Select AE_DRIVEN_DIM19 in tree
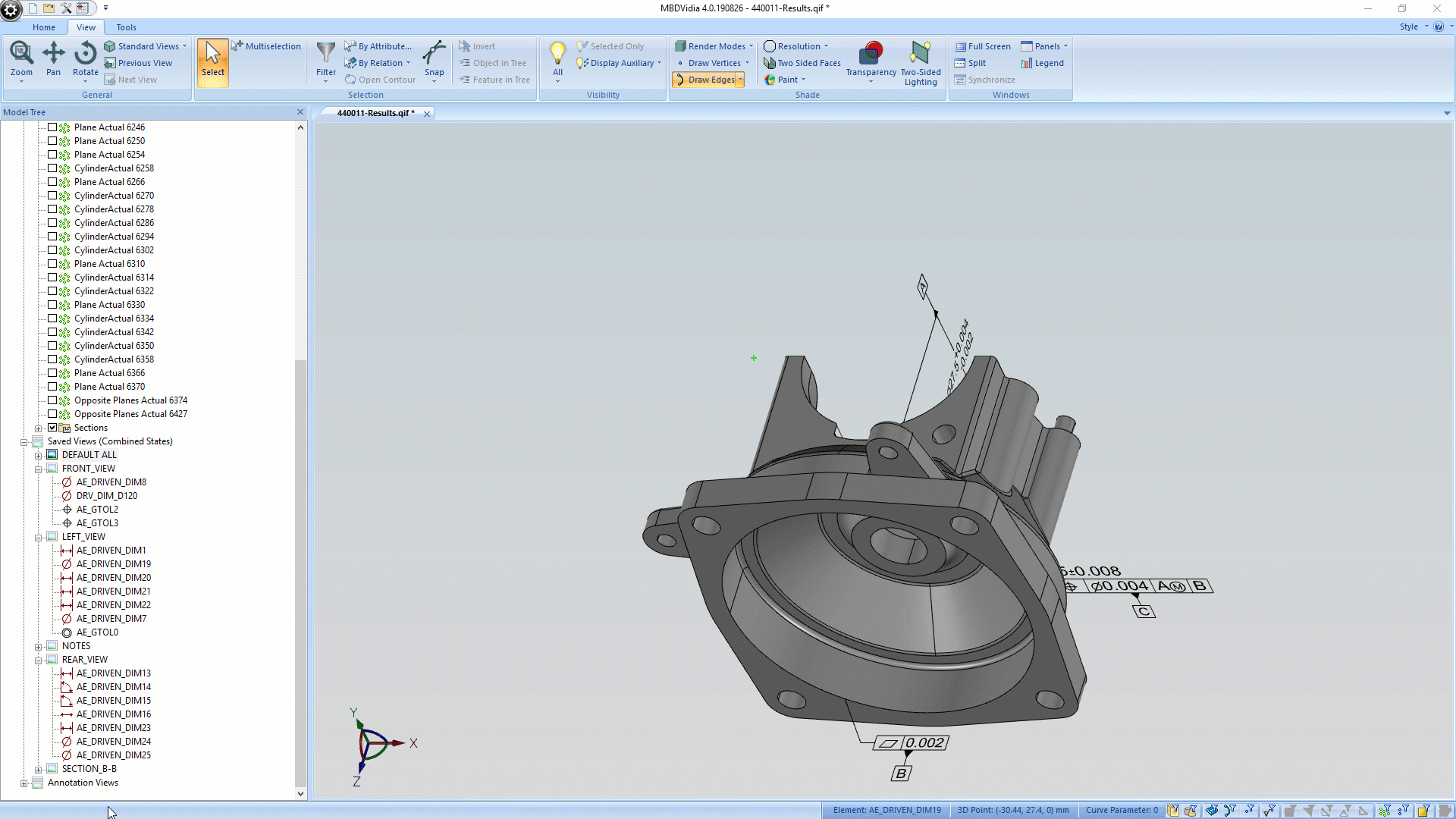Image resolution: width=1456 pixels, height=819 pixels. (113, 563)
